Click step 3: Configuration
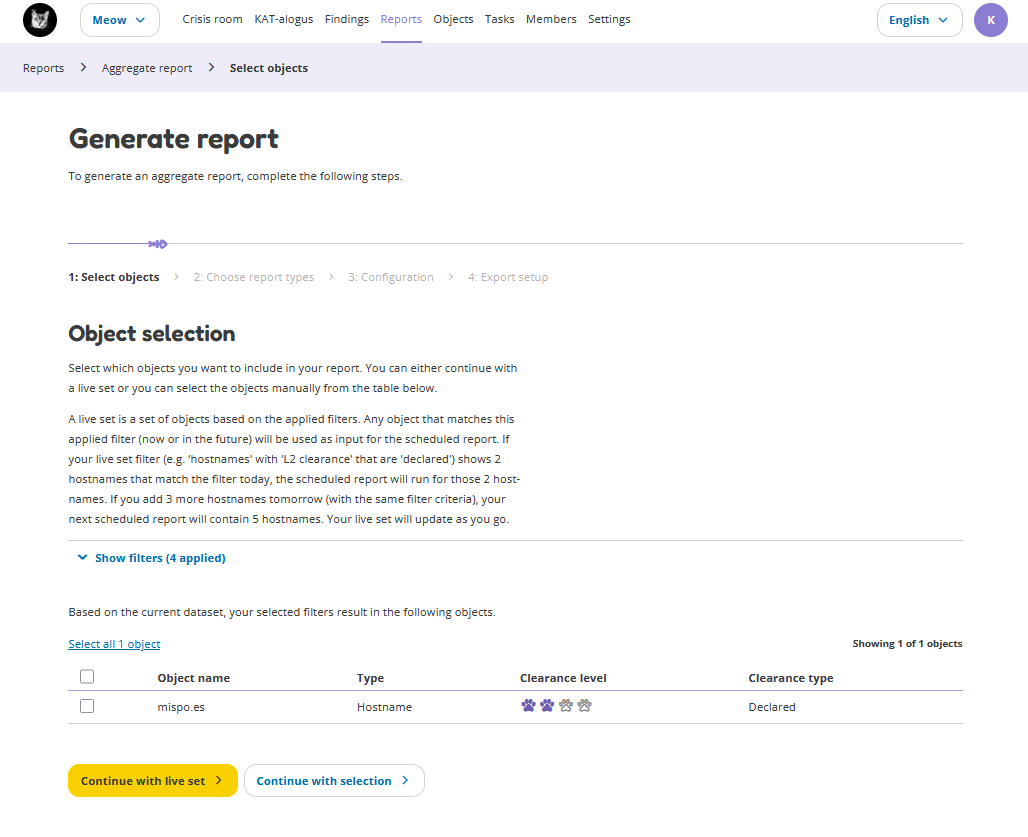The height and width of the screenshot is (837, 1028). 391,277
